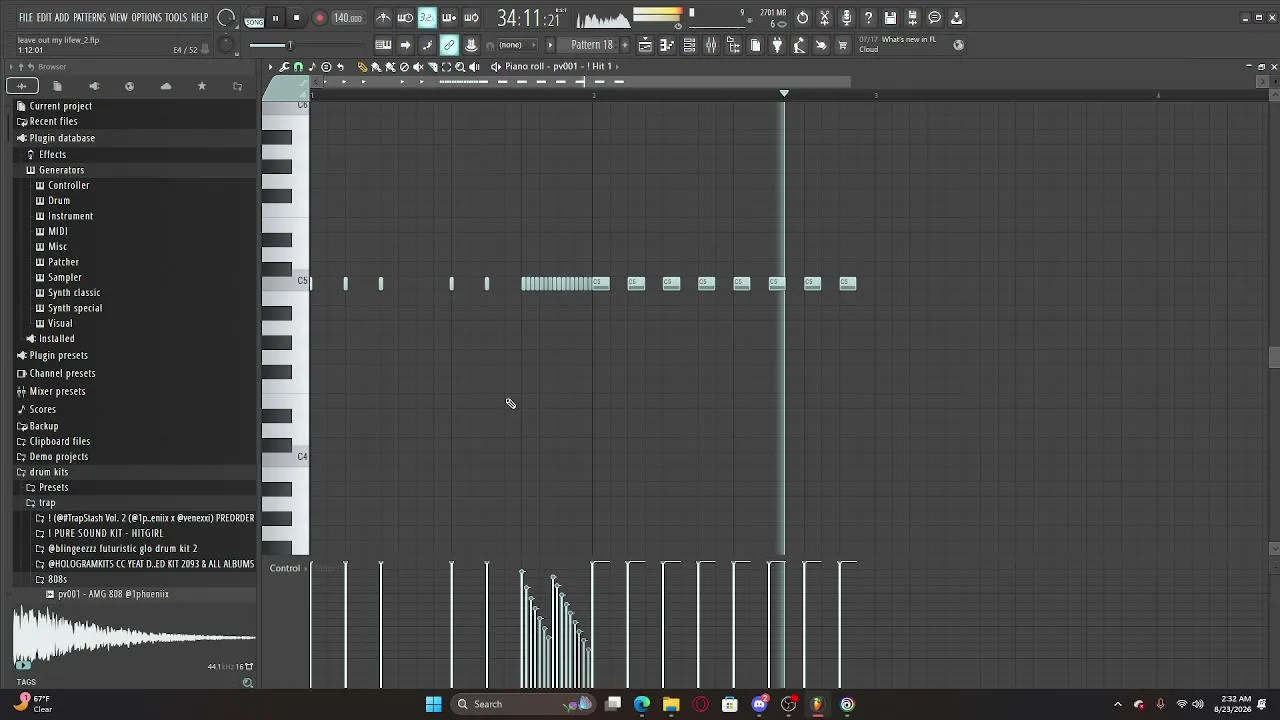Select the Mute tool in piano roll toolbar
Viewport: 1280px width, 720px height.
[418, 66]
